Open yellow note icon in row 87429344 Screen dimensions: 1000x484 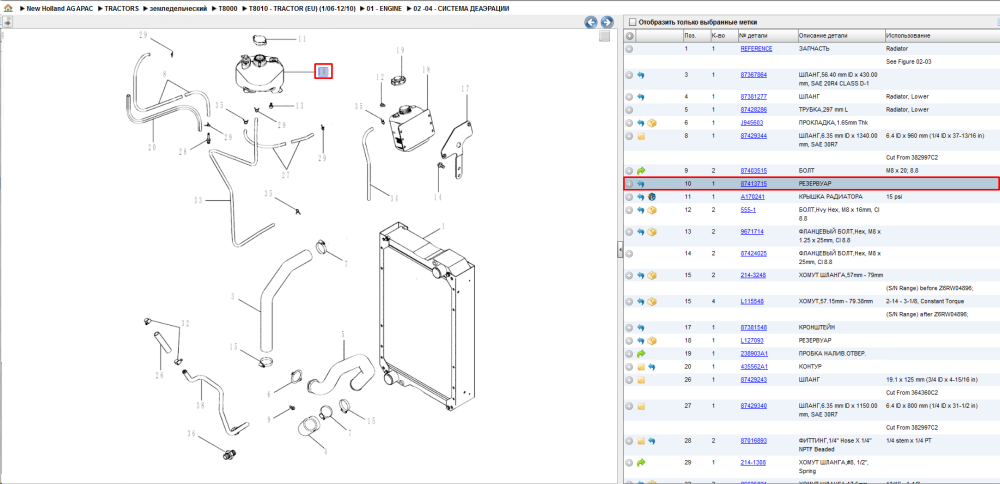641,136
